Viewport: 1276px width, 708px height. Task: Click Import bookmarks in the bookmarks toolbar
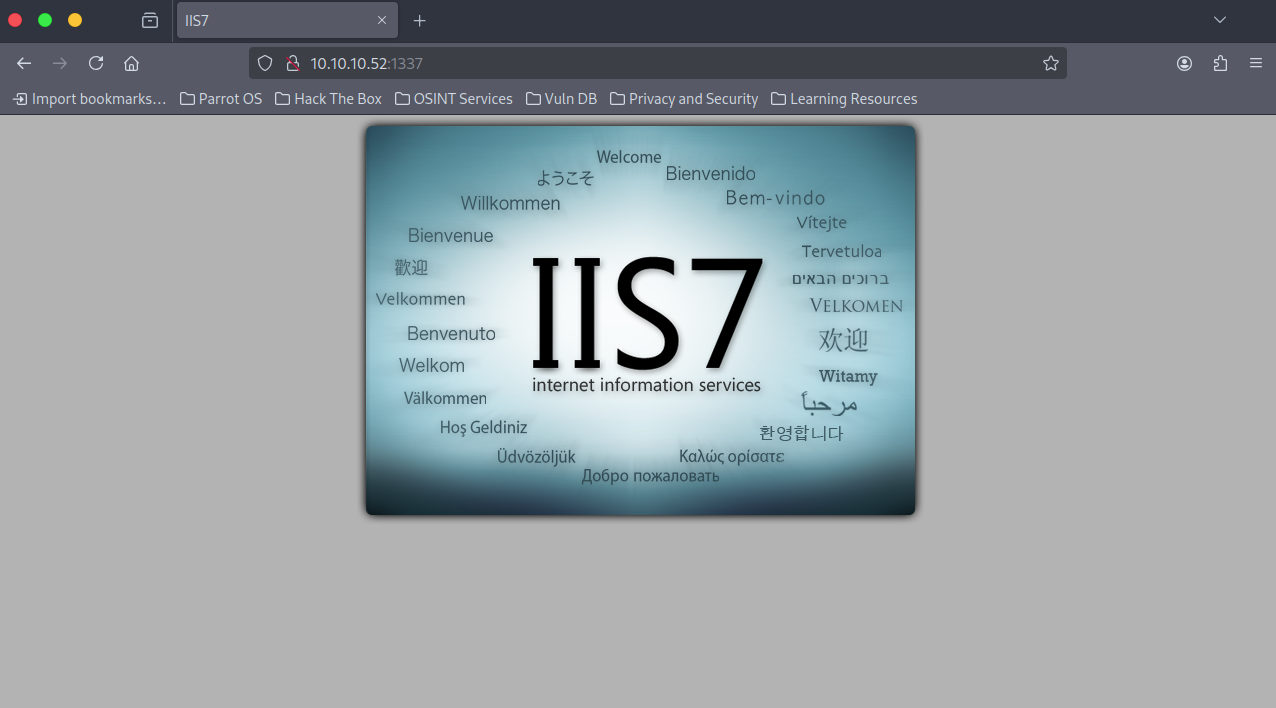89,99
